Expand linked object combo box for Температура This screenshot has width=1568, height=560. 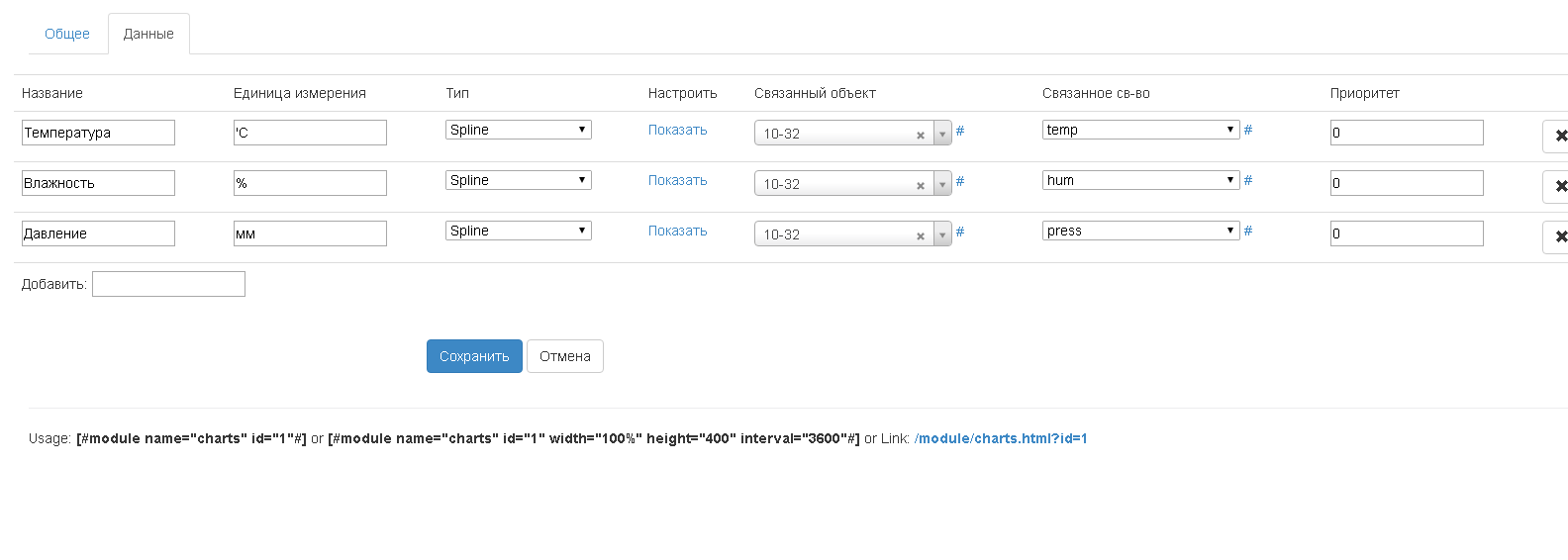click(942, 134)
